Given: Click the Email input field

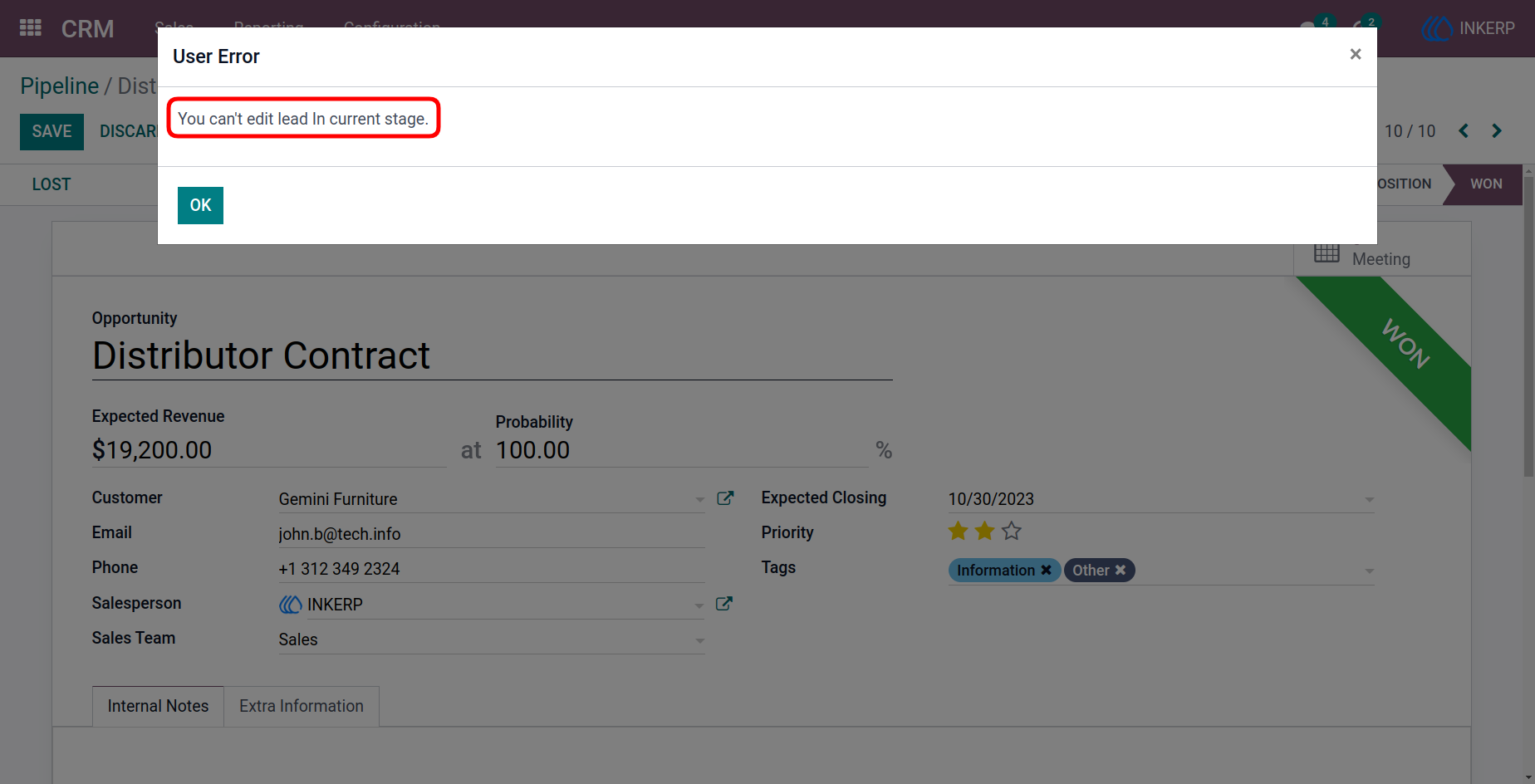Looking at the screenshot, I should (492, 534).
